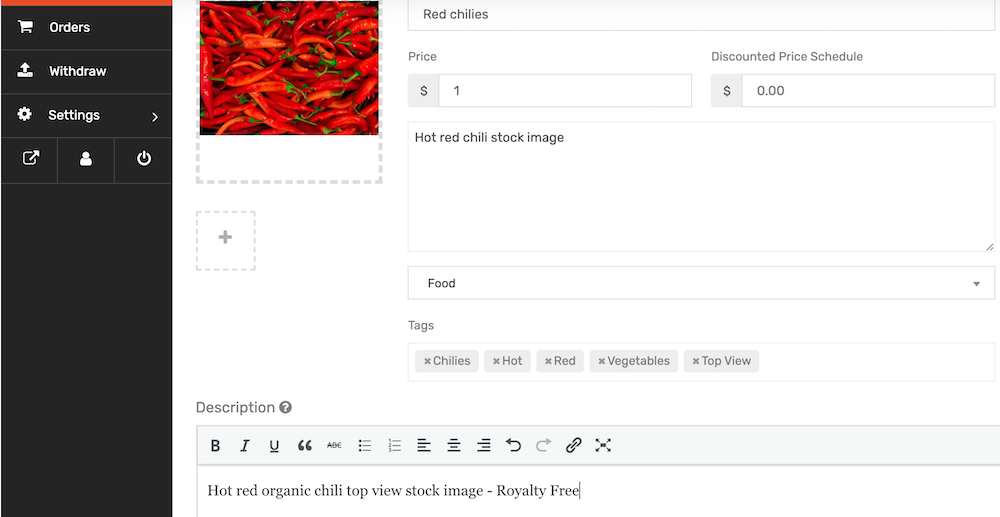
Task: Toggle bold formatting in the description editor
Action: 216,446
